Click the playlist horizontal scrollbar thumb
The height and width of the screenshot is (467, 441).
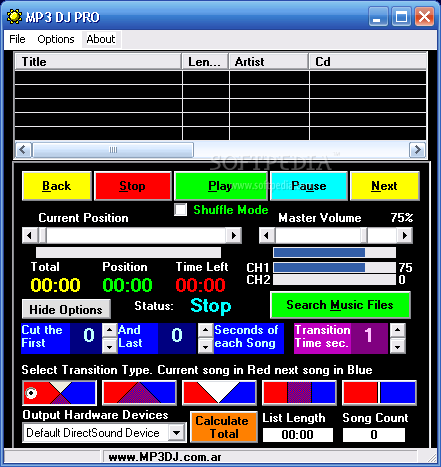click(113, 150)
